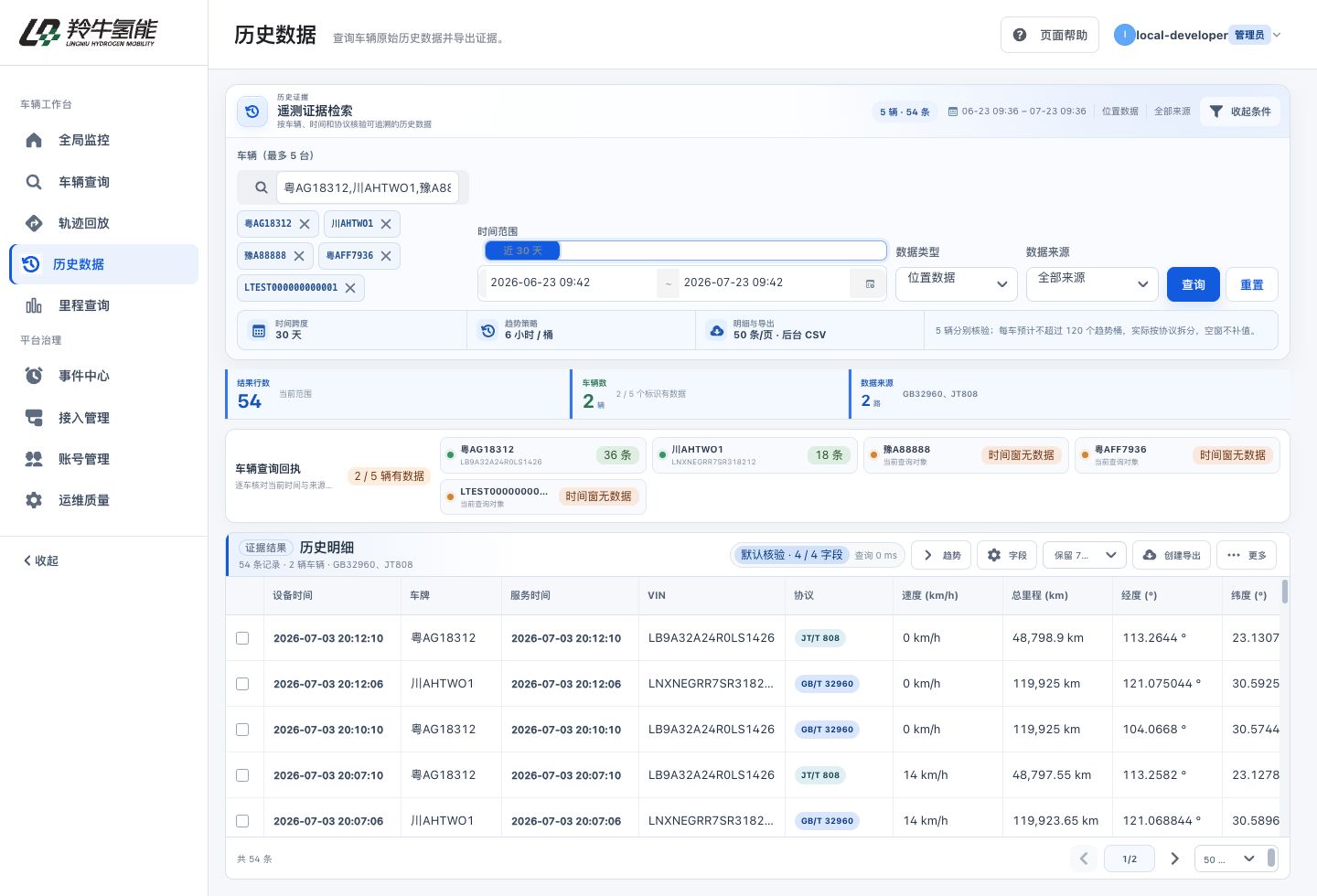The image size is (1317, 896).
Task: Tick the checkbox for 2026-07-03 20:07:10 row
Action: 242,775
